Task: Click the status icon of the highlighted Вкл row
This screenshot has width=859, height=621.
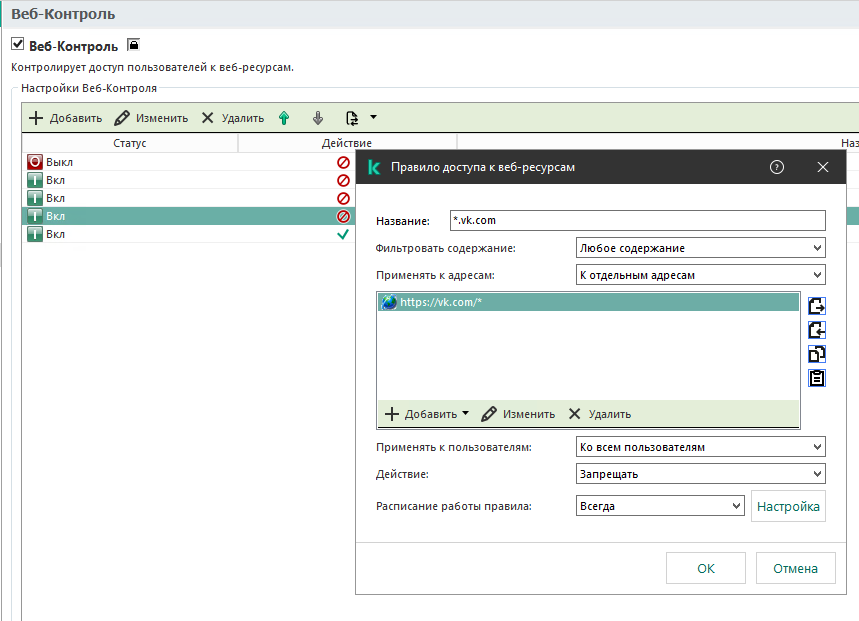Action: [35, 216]
